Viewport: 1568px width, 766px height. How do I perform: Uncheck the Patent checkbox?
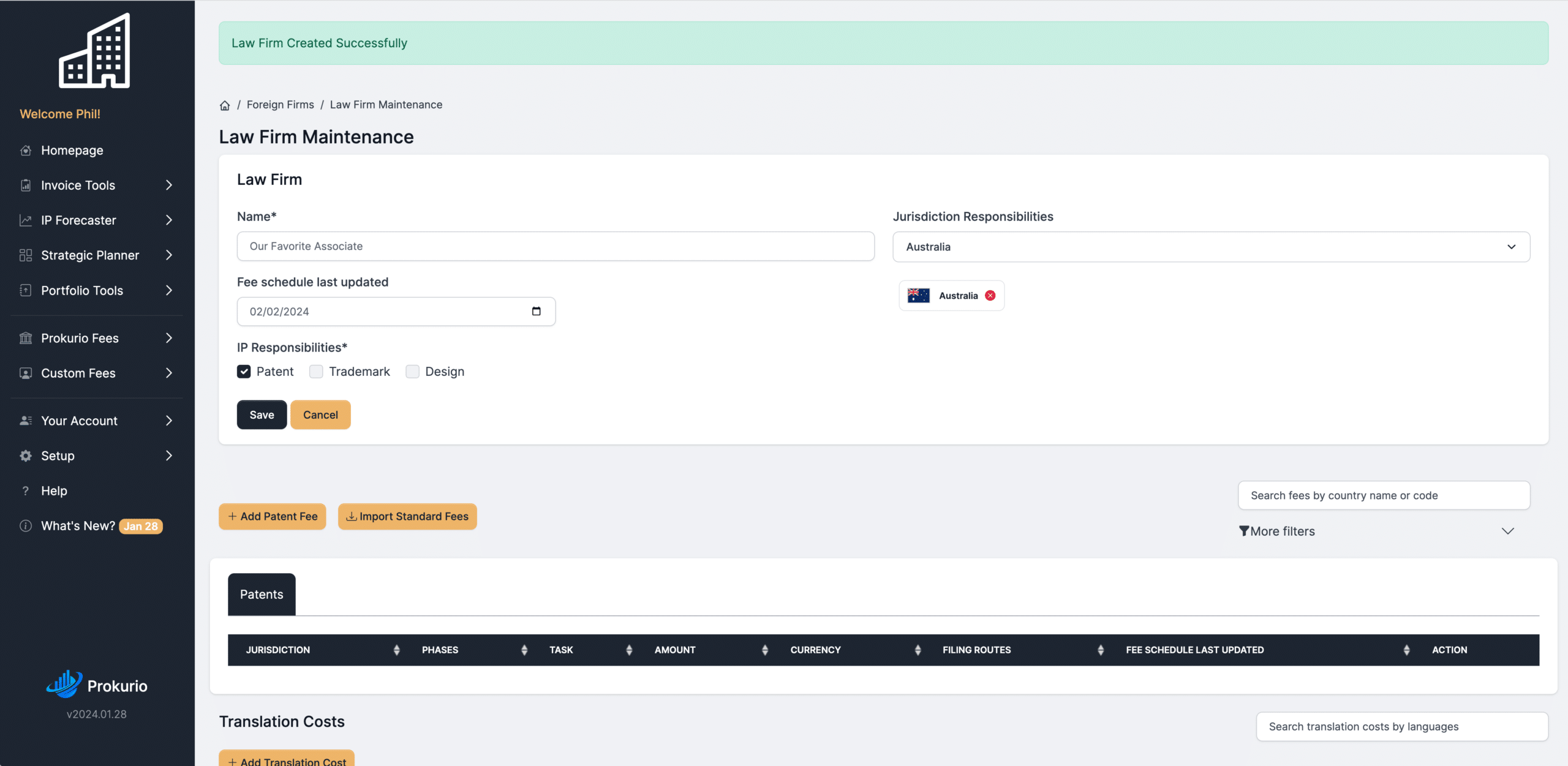pyautogui.click(x=244, y=372)
